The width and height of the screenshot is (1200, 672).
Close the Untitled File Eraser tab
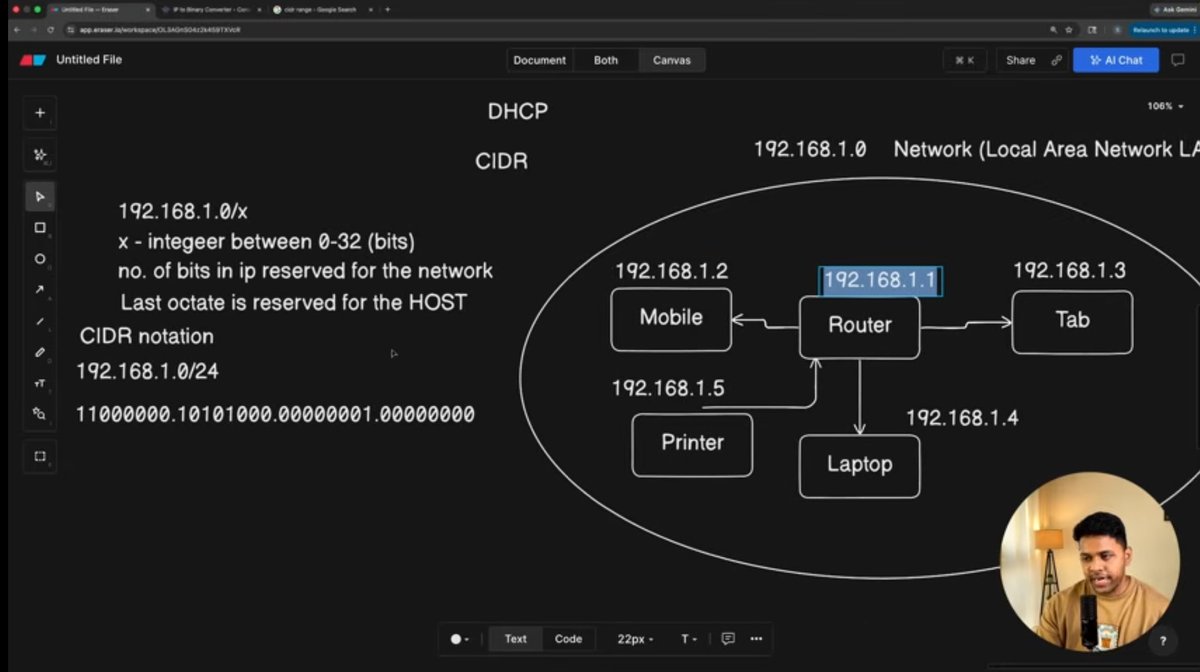point(146,9)
